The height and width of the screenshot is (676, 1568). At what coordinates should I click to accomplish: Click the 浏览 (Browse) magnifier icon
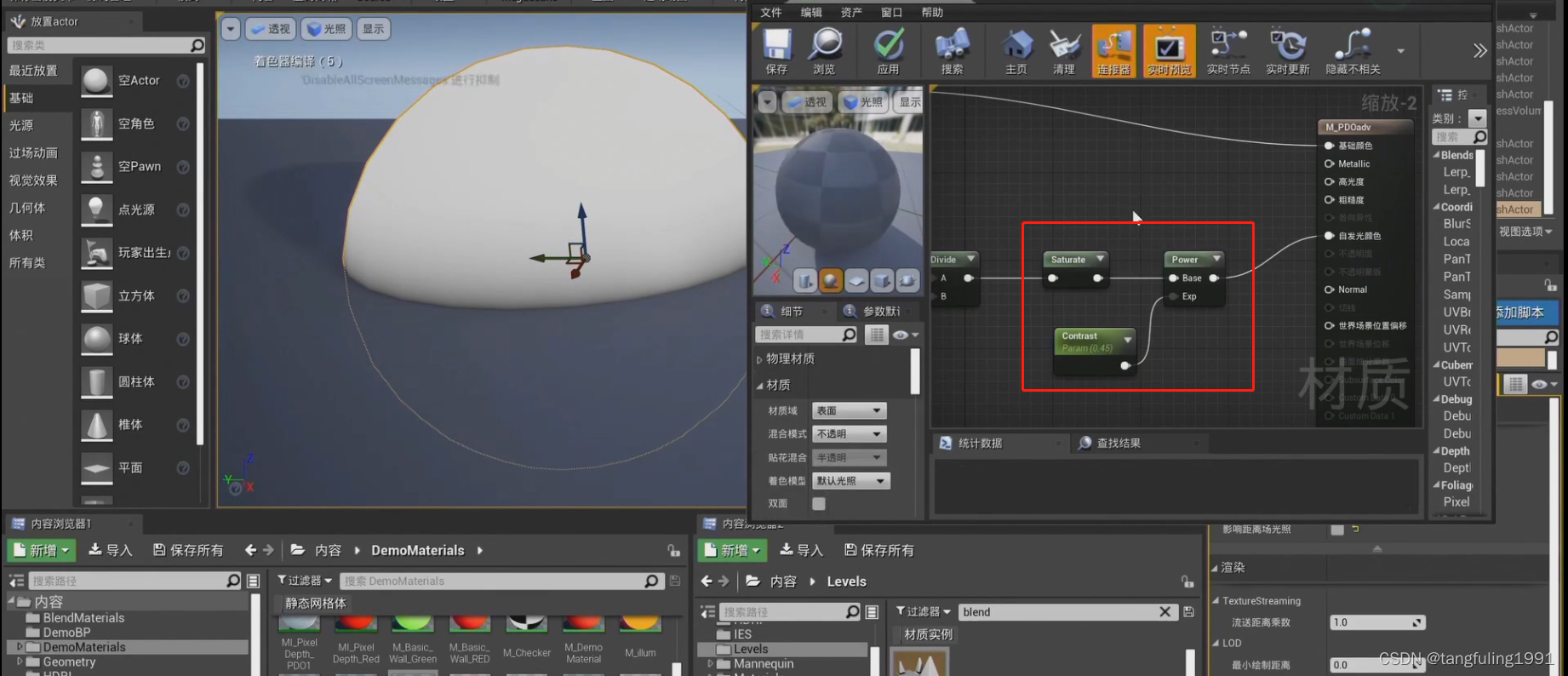point(824,51)
